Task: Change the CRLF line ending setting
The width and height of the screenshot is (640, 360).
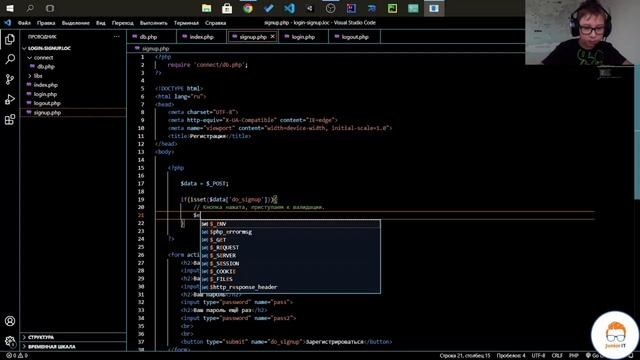Action: pyautogui.click(x=557, y=356)
